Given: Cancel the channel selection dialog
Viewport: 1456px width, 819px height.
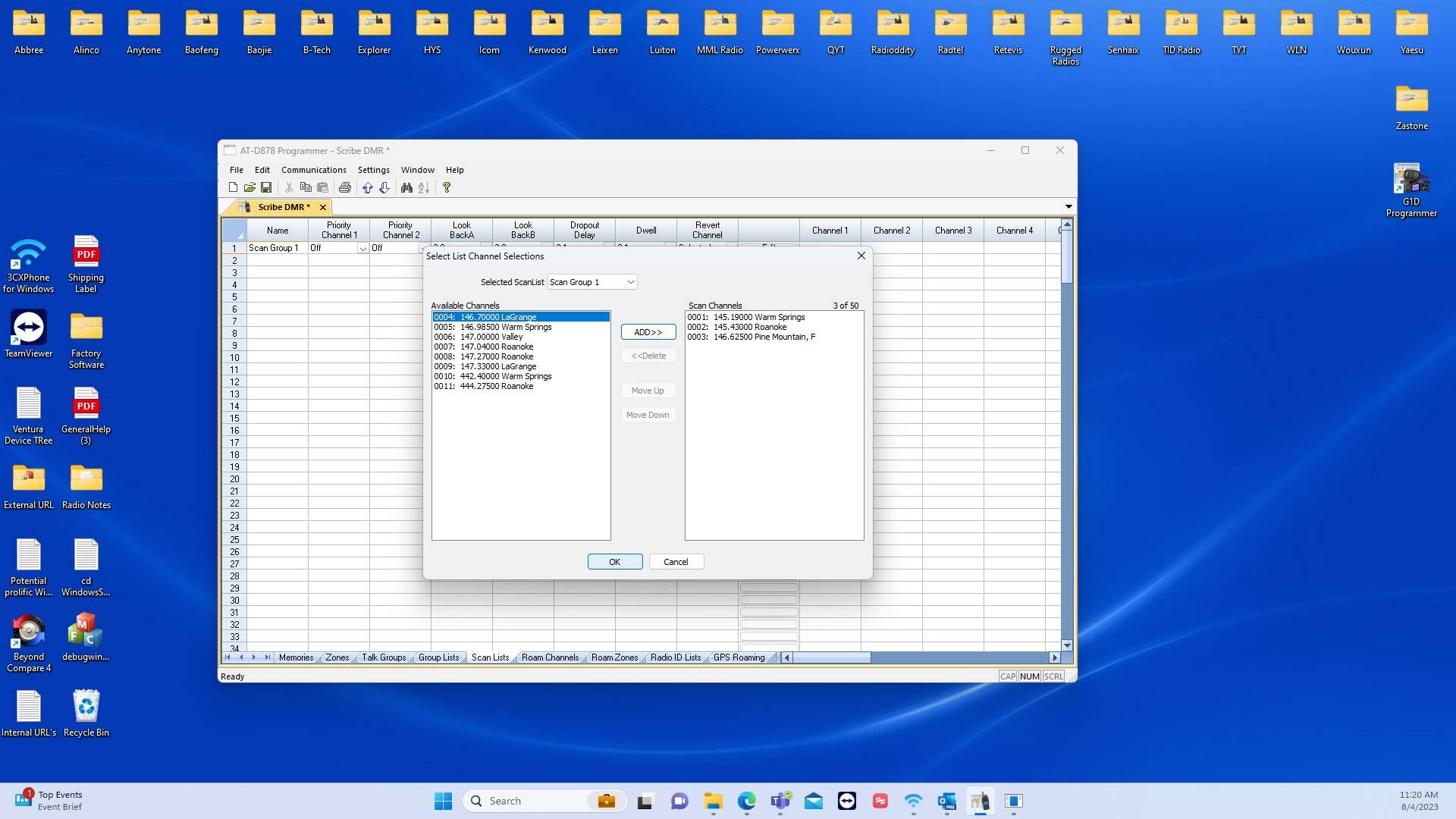Looking at the screenshot, I should coord(676,562).
